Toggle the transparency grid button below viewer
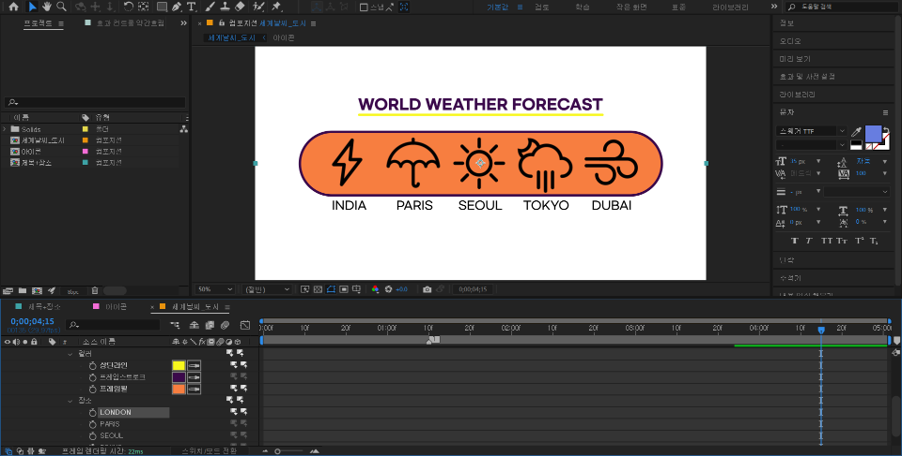The image size is (902, 456). pyautogui.click(x=318, y=289)
